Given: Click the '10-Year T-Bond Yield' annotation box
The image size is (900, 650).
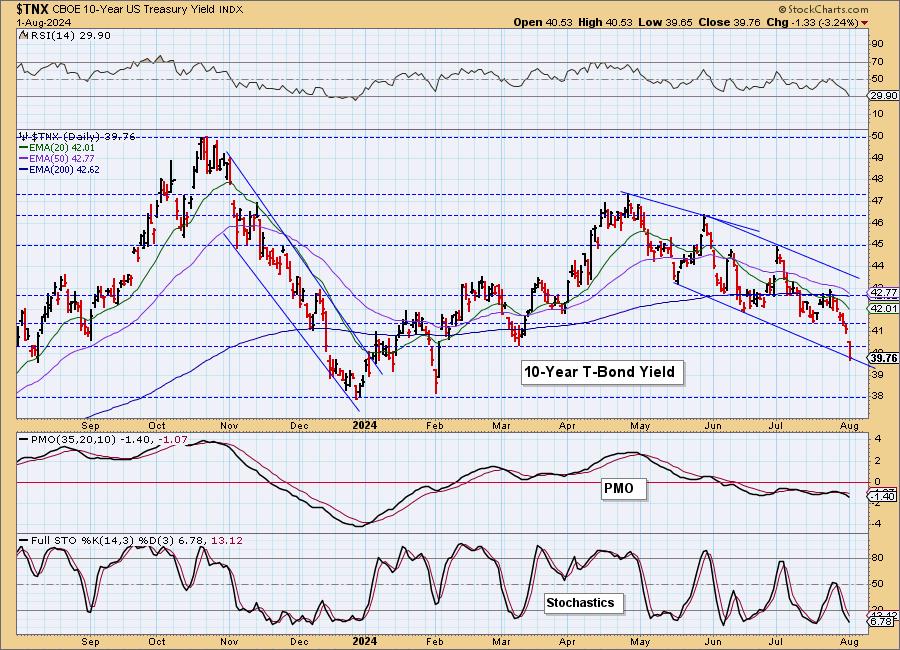Looking at the screenshot, I should (602, 372).
